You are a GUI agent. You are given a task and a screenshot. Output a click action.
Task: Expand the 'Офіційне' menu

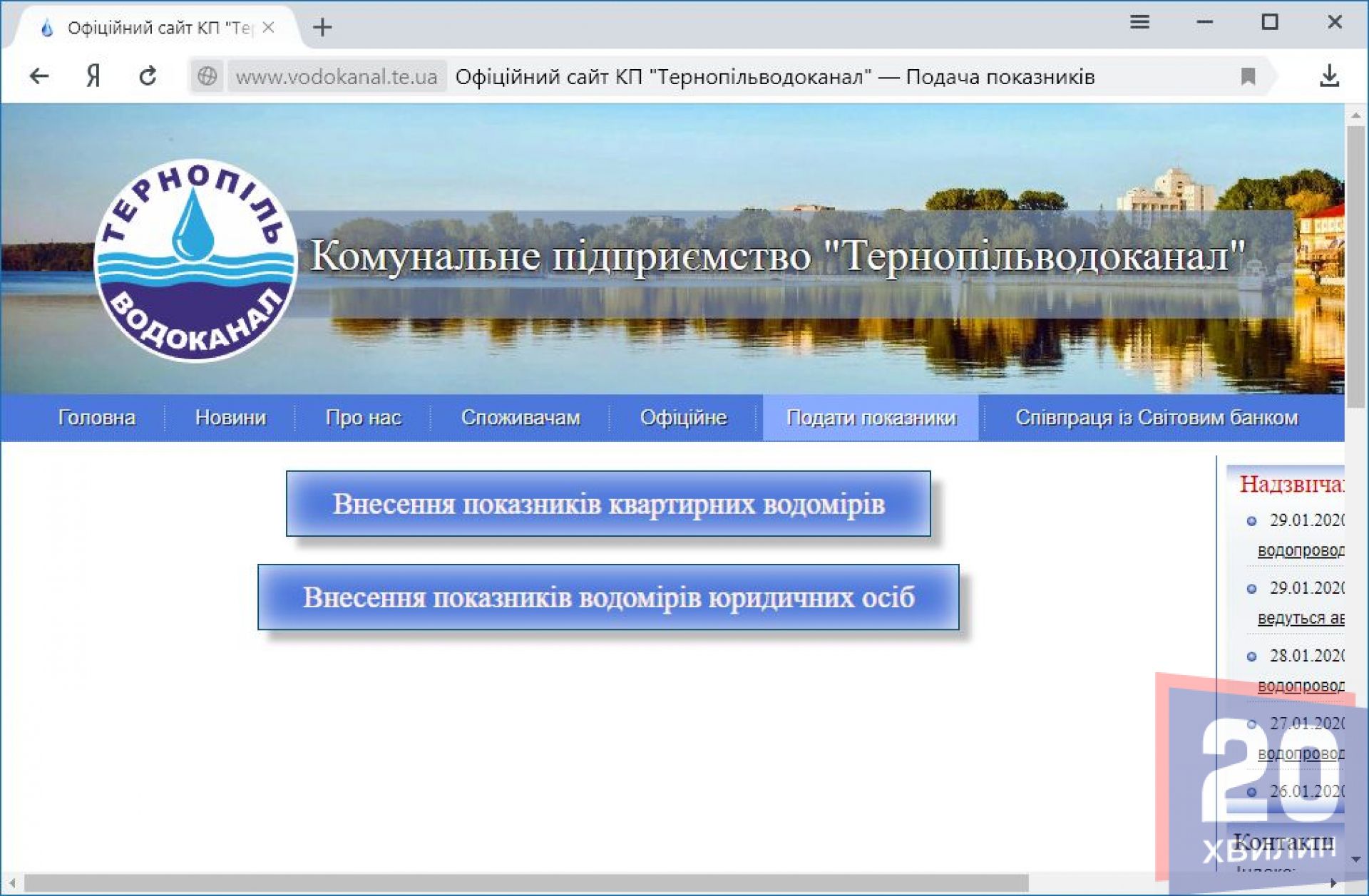(x=683, y=418)
